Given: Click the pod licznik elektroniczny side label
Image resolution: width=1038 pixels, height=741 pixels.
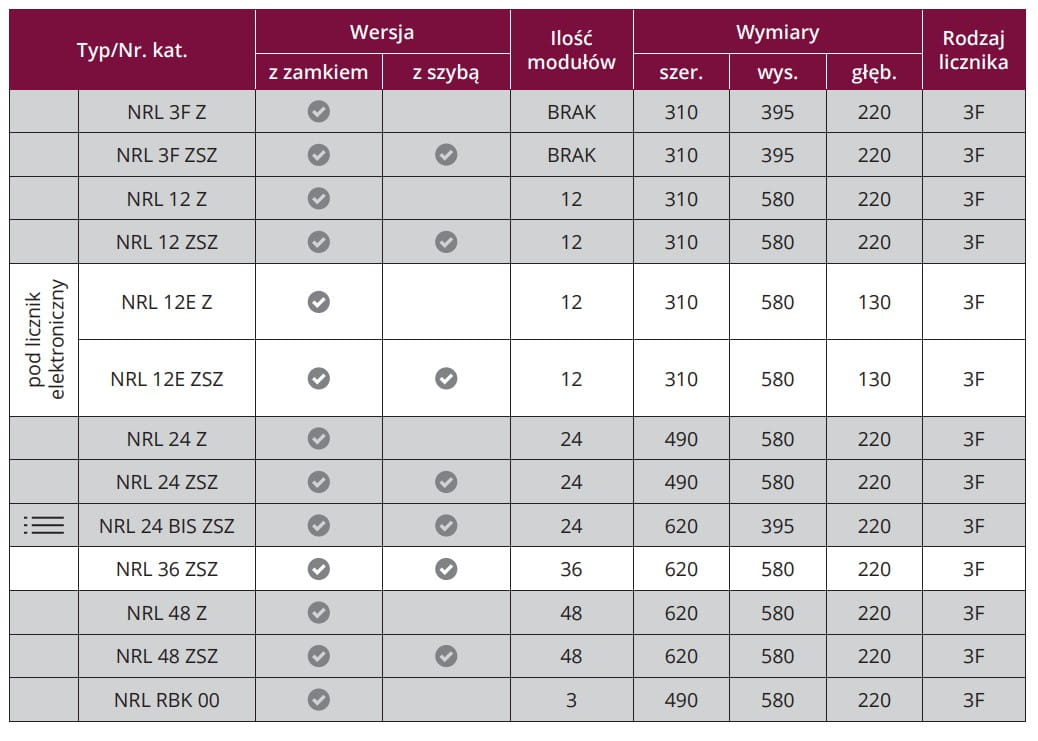Looking at the screenshot, I should pos(45,340).
